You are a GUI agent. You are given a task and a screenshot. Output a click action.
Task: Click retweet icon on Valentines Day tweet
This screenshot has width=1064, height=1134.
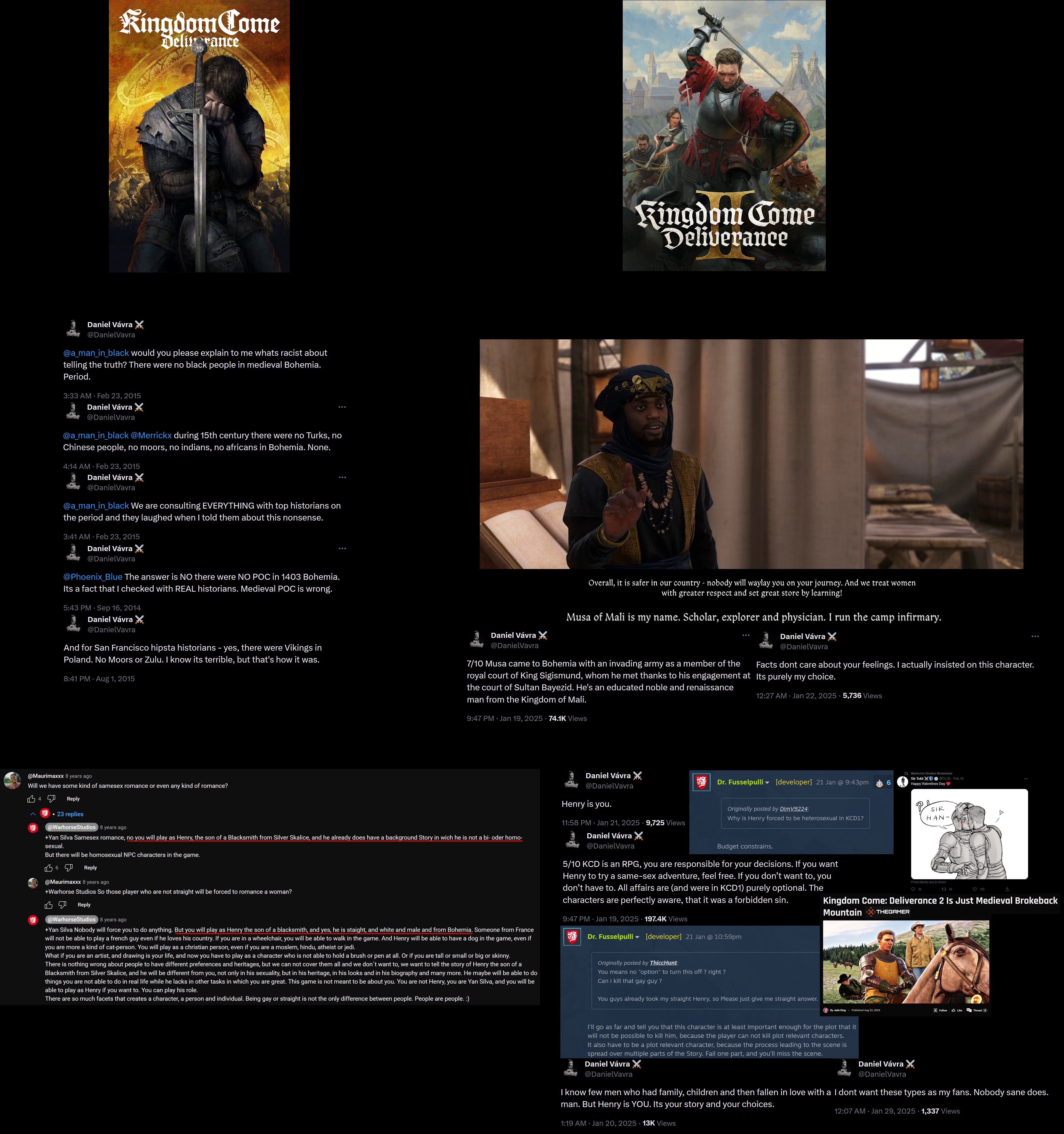coord(944,889)
